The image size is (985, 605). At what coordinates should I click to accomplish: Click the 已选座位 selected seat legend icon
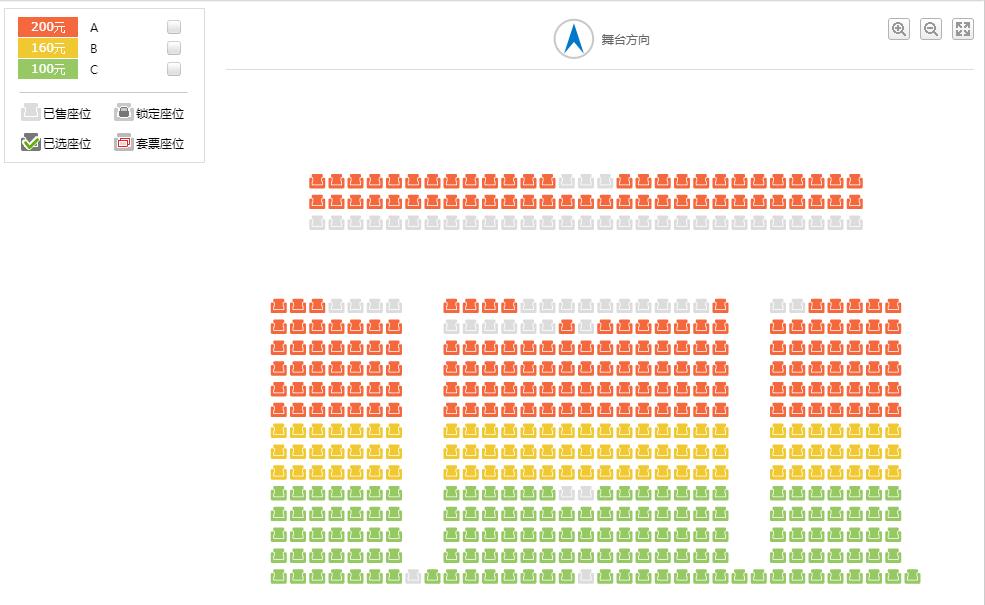tap(31, 143)
